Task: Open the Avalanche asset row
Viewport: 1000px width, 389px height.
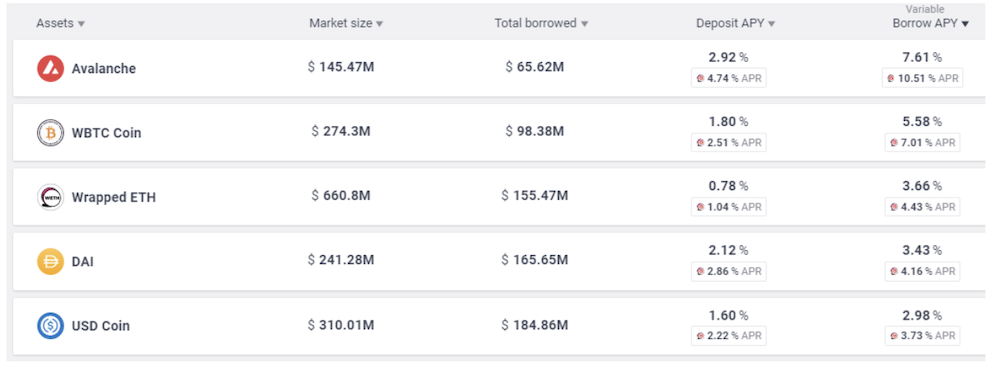Action: (499, 68)
